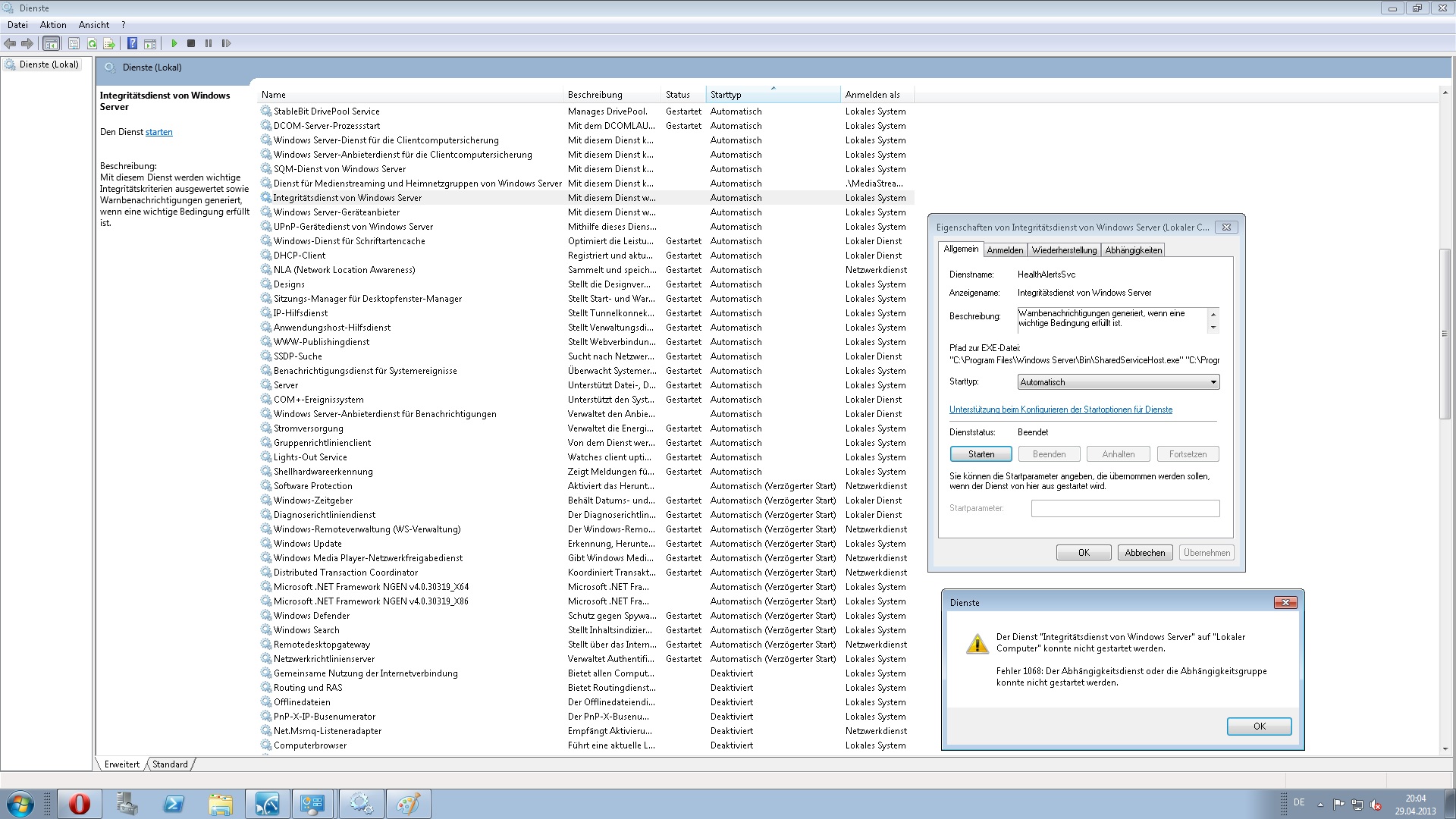Select the Lights-Out Service row

coord(585,457)
